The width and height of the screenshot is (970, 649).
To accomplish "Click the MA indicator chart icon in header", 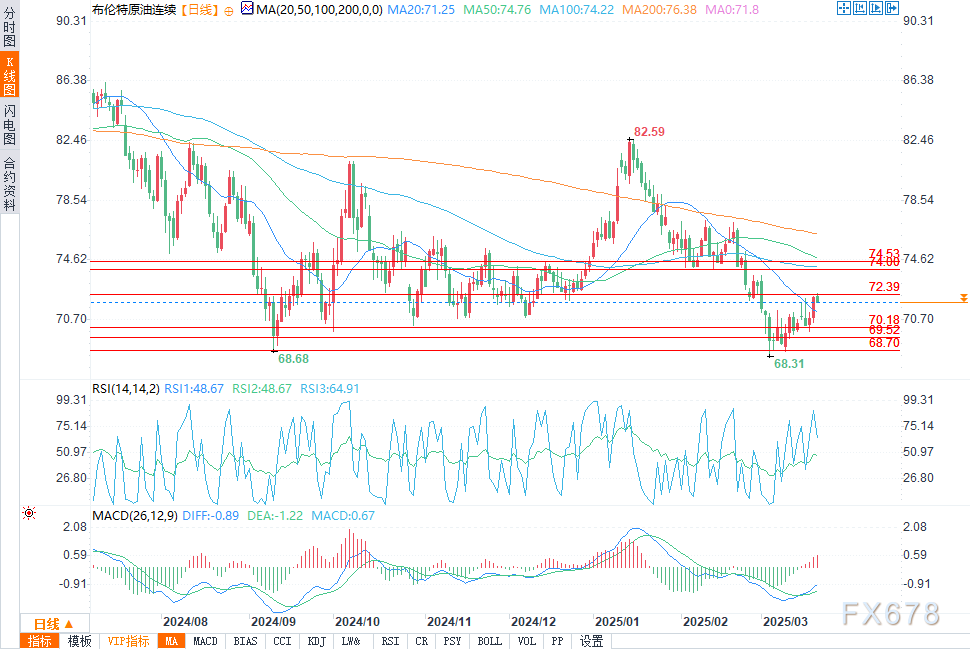I will coord(244,9).
